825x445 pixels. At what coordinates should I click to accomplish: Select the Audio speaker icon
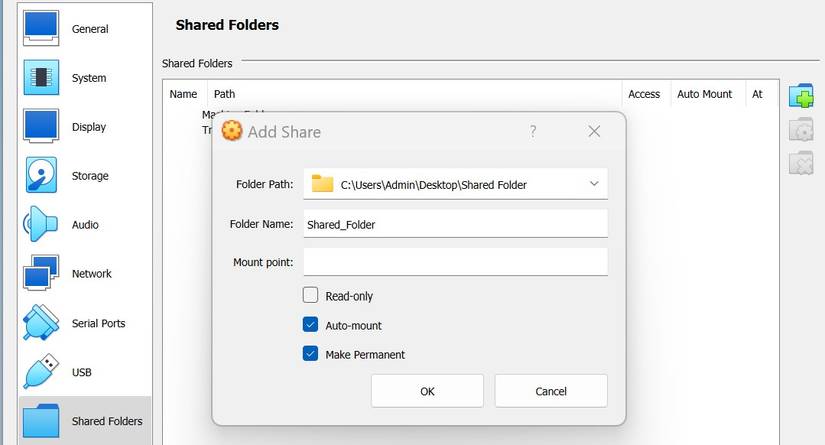click(41, 225)
